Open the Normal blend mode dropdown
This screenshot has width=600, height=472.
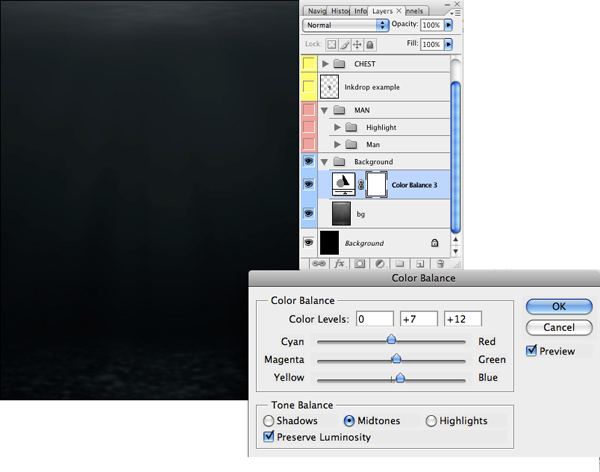click(x=346, y=24)
